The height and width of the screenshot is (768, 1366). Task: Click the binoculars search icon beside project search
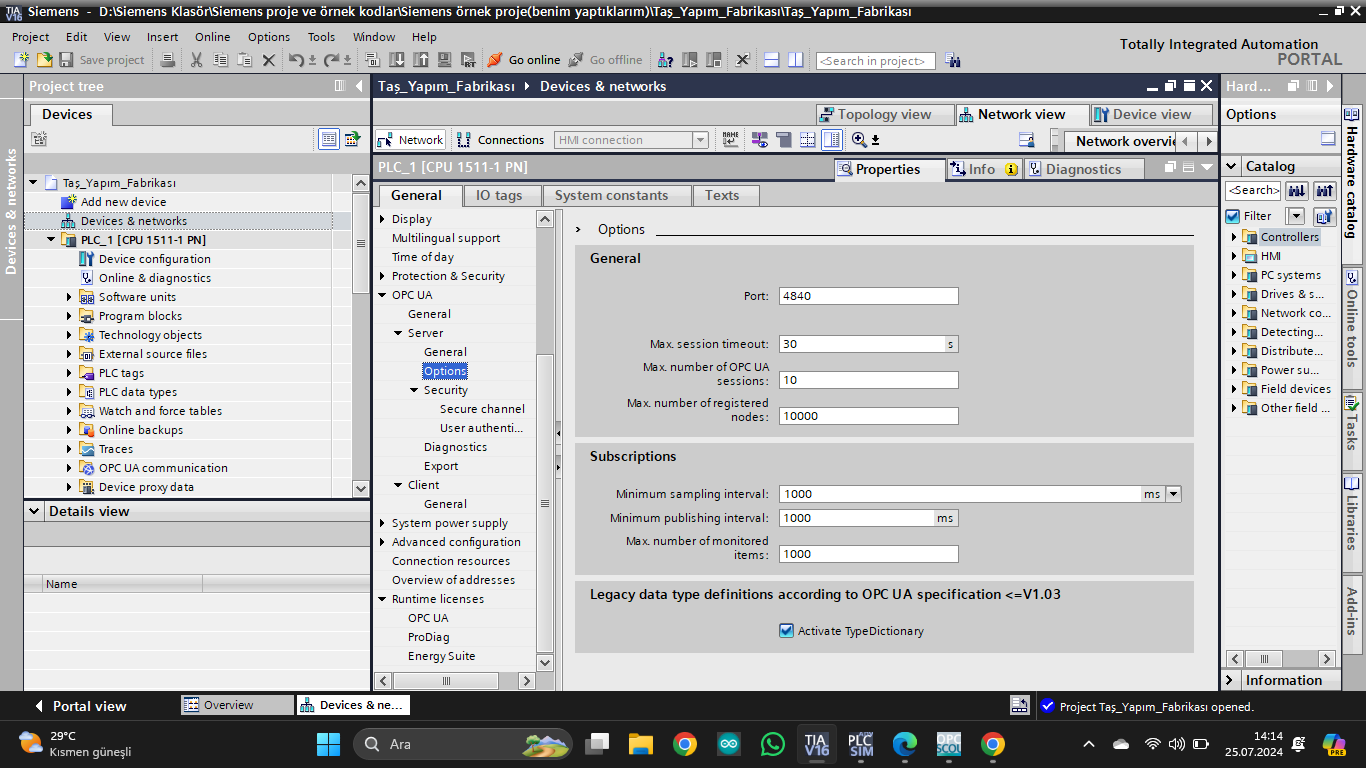coord(952,60)
